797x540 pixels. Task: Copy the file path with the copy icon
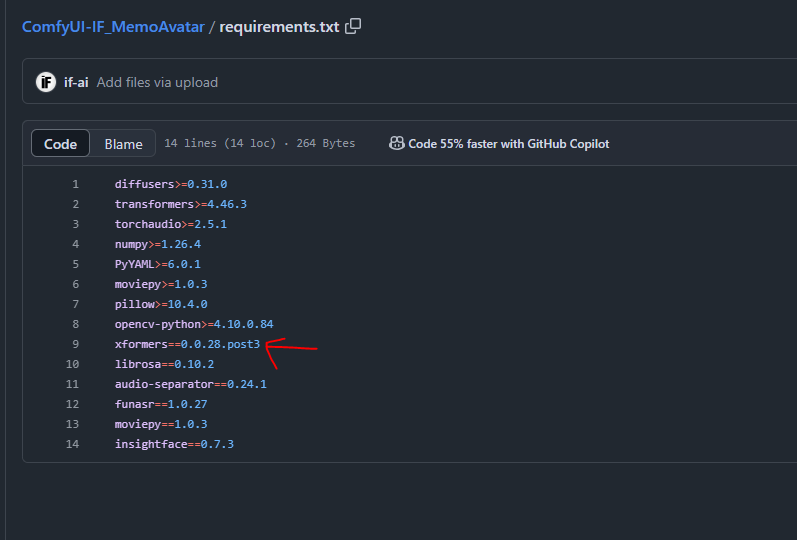[x=353, y=26]
